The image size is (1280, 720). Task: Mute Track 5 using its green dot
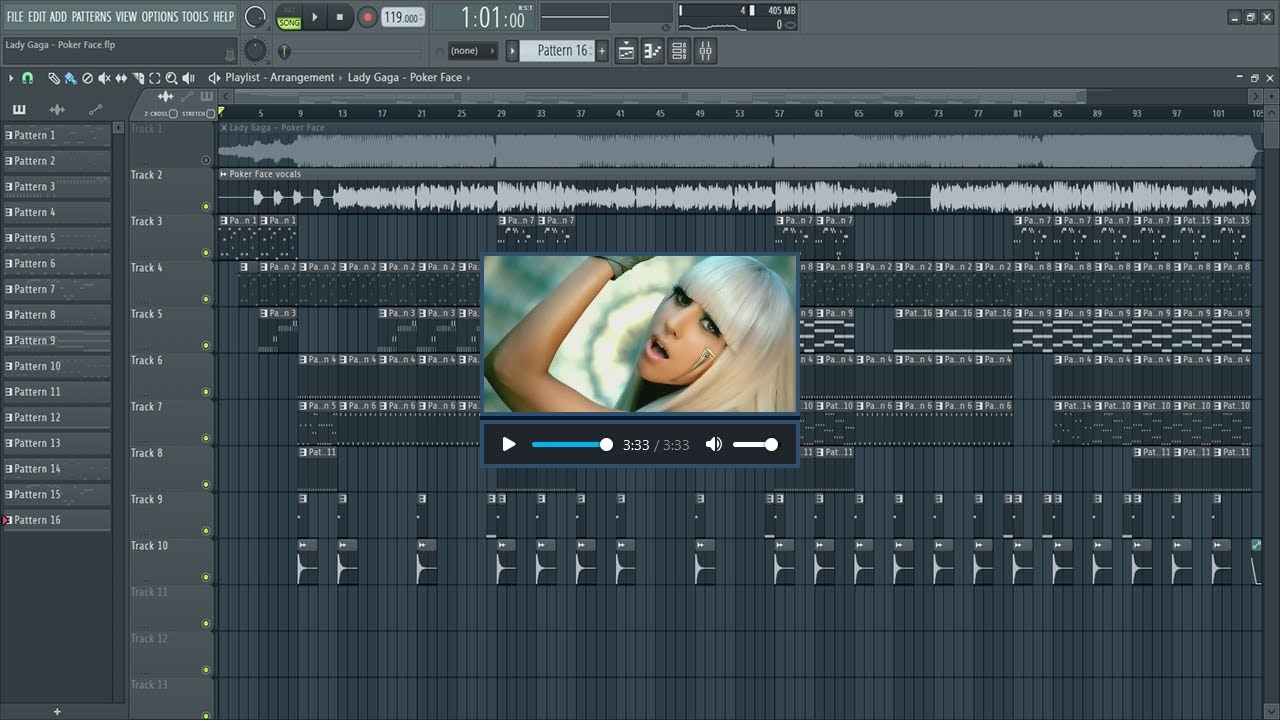[206, 346]
